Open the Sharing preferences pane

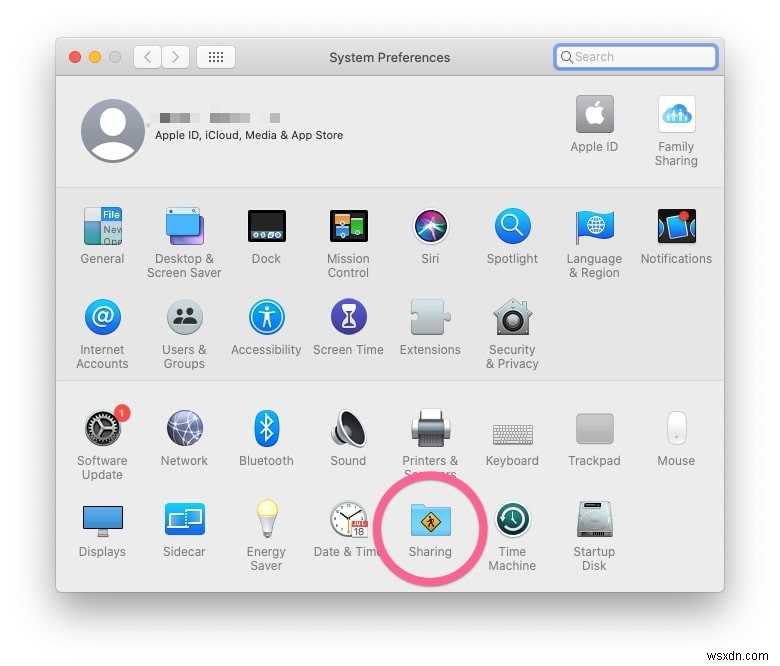pos(430,520)
